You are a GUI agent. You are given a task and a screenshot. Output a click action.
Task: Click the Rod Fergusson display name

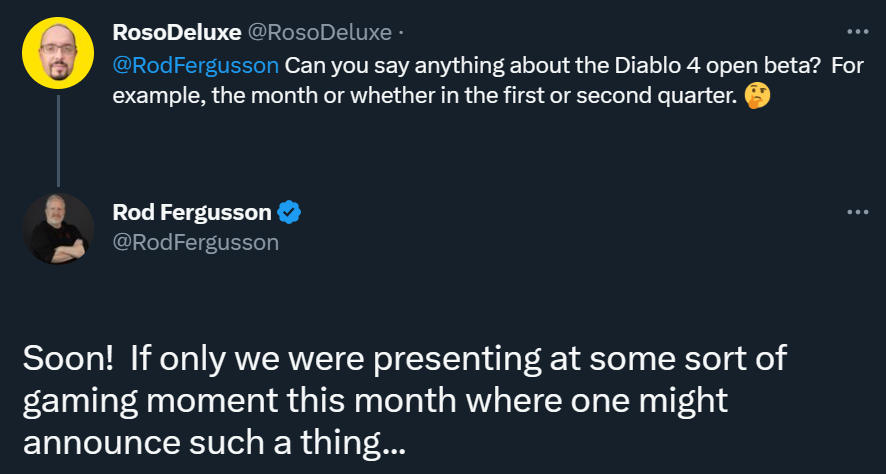[x=192, y=213]
